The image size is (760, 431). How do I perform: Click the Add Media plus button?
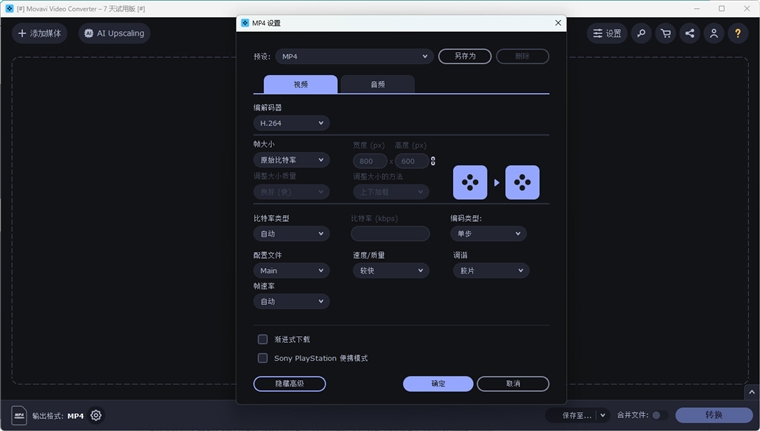pyautogui.click(x=39, y=33)
